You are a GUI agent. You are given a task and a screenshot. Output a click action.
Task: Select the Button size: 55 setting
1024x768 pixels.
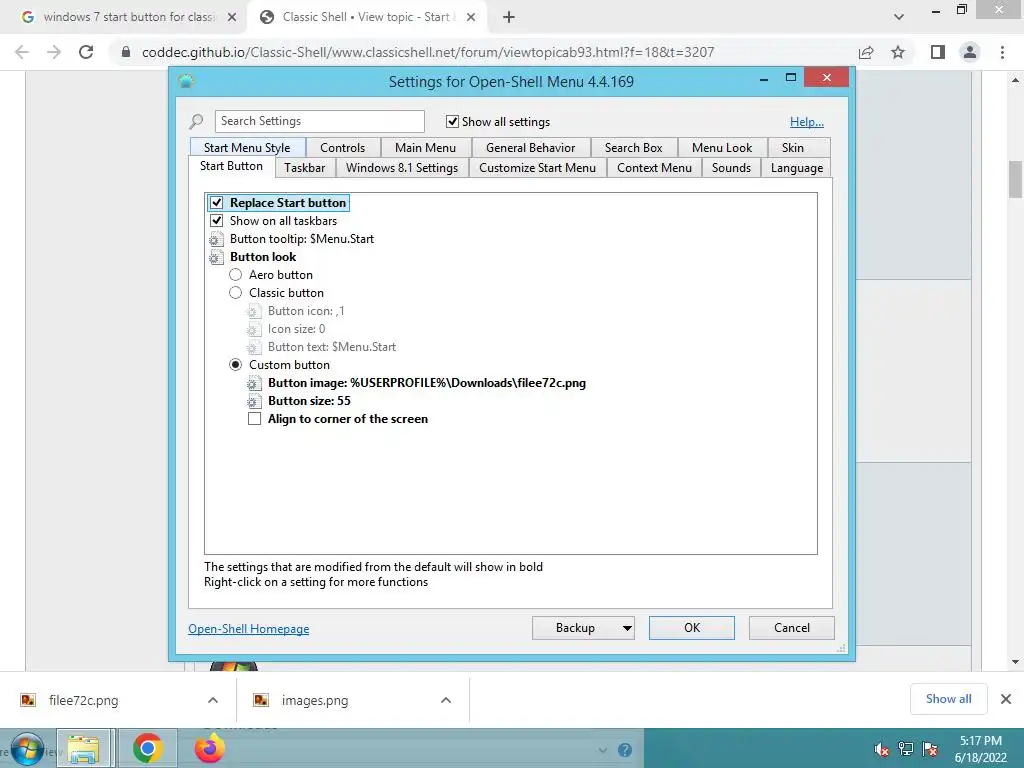click(x=309, y=401)
